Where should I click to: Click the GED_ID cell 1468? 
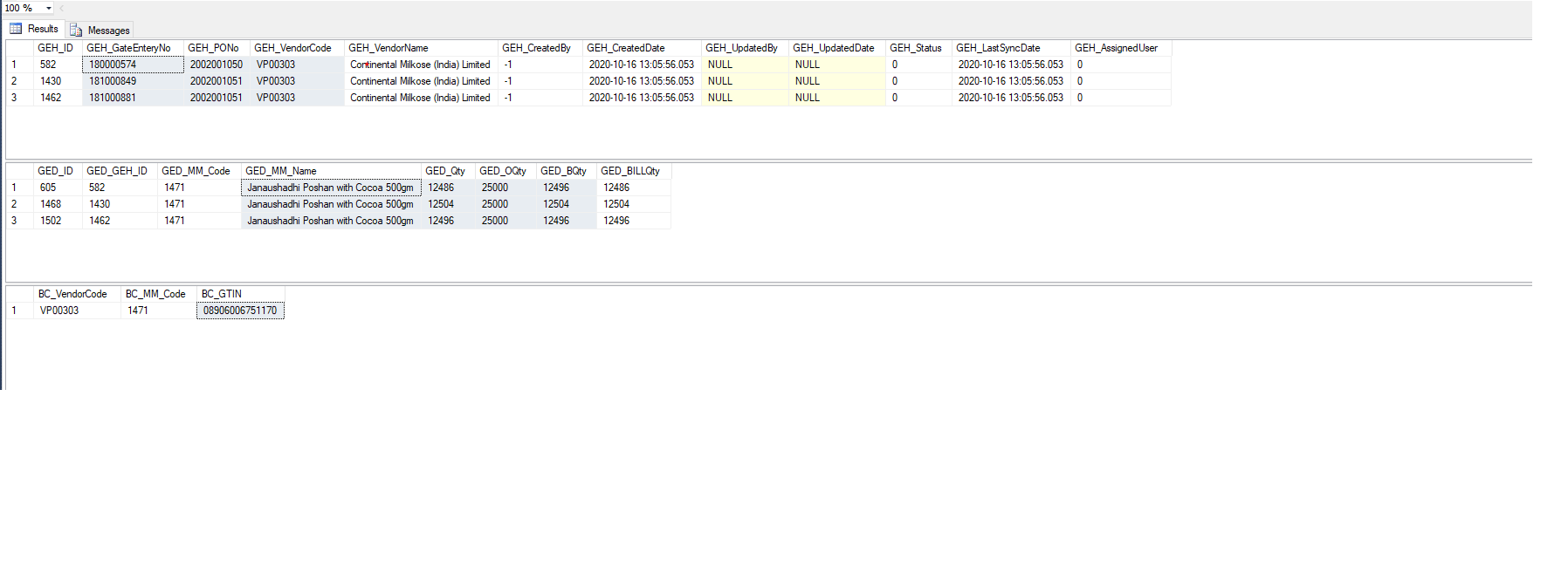51,204
